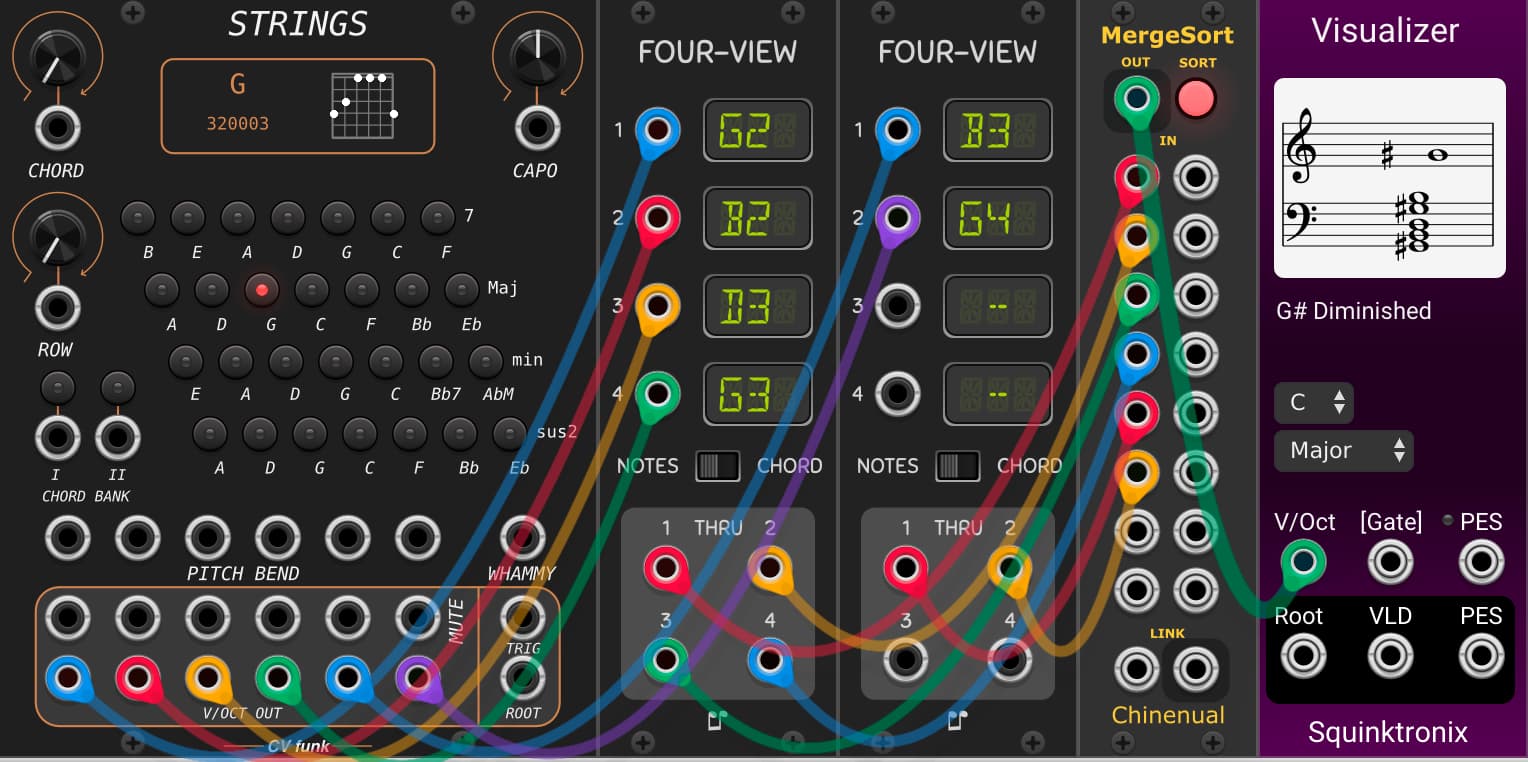Toggle NOTES/CHORD switch on left FOUR-VIEW
This screenshot has height=762, width=1528.
pyautogui.click(x=717, y=466)
